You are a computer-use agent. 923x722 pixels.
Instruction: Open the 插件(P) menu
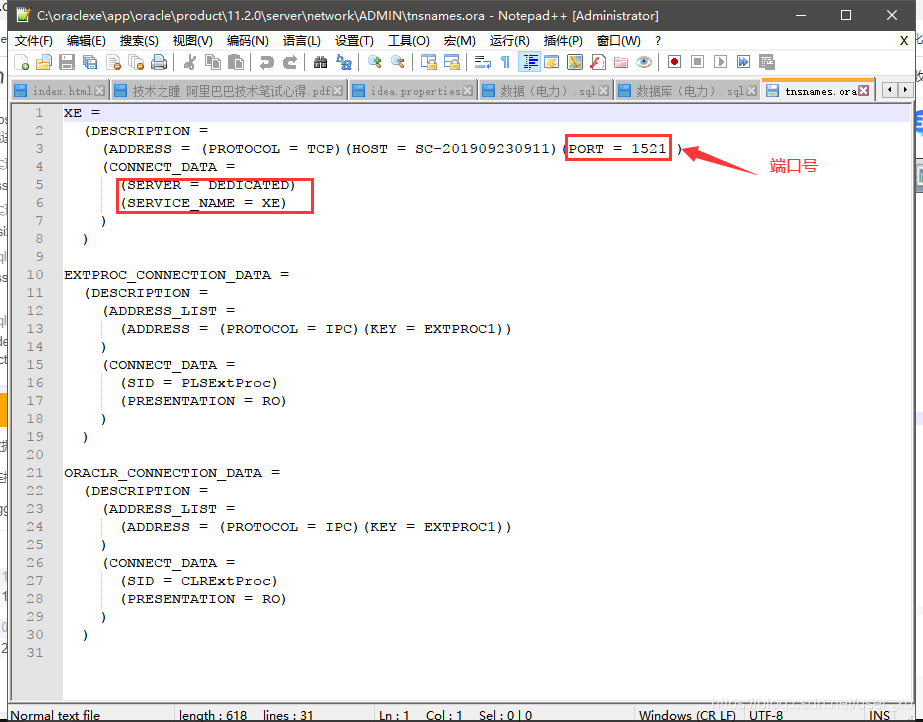point(563,41)
